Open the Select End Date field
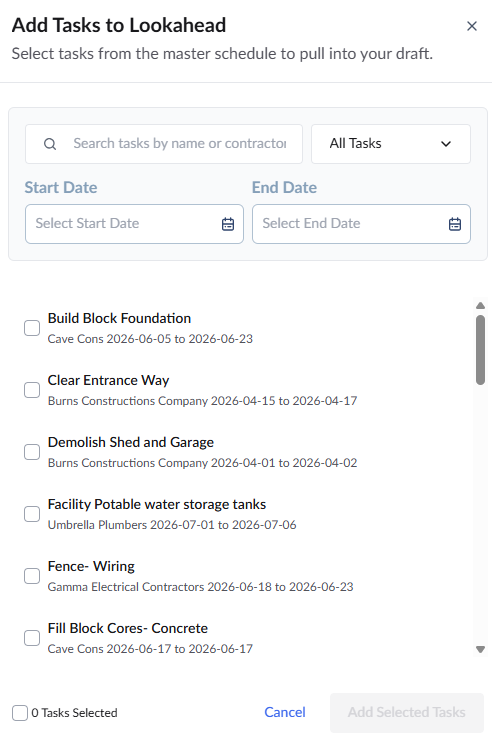Screen dimensions: 492x733 pyautogui.click(x=362, y=224)
